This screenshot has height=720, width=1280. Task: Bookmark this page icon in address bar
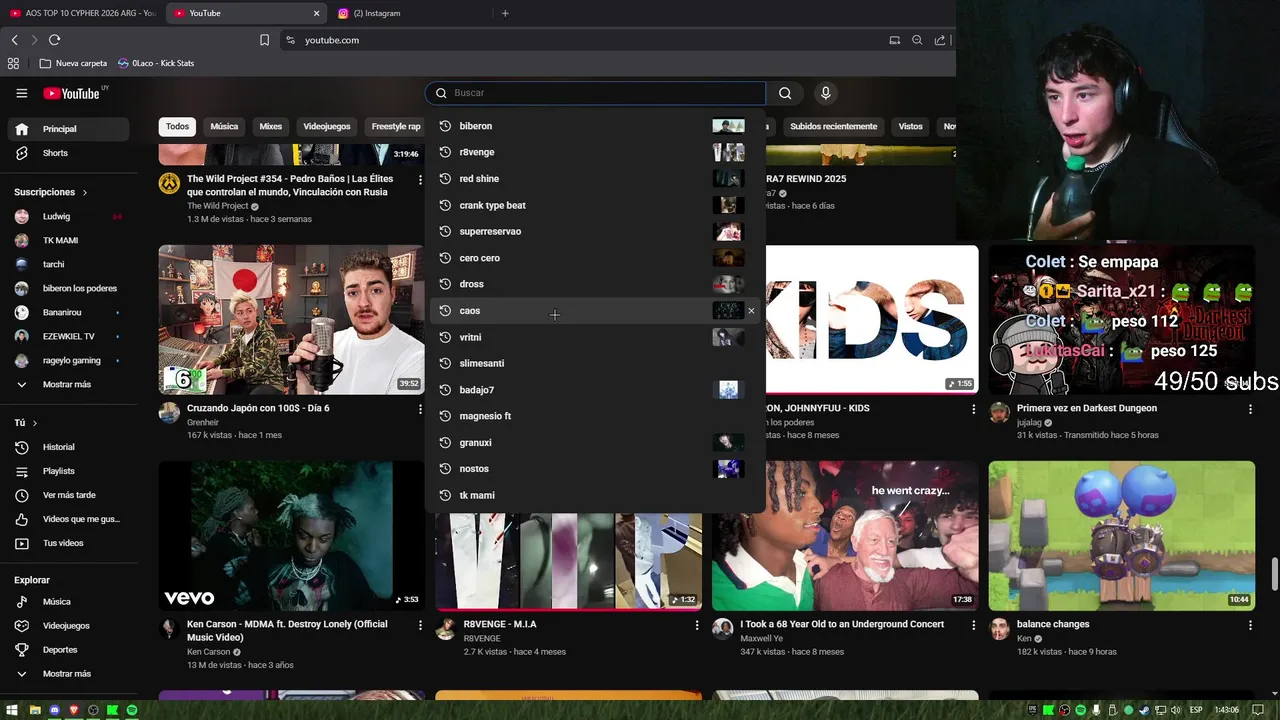point(264,40)
